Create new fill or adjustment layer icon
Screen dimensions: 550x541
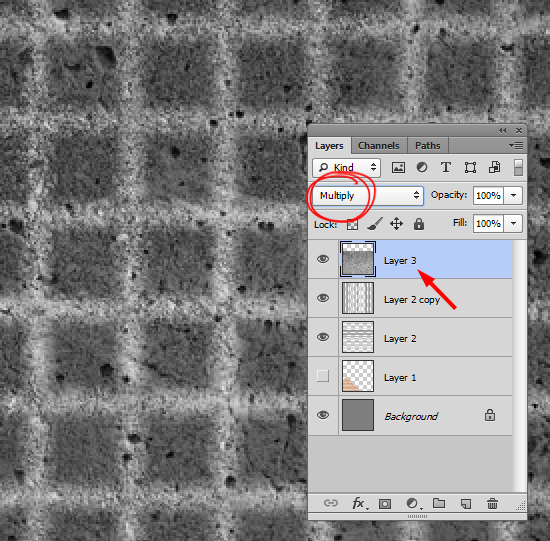point(413,503)
